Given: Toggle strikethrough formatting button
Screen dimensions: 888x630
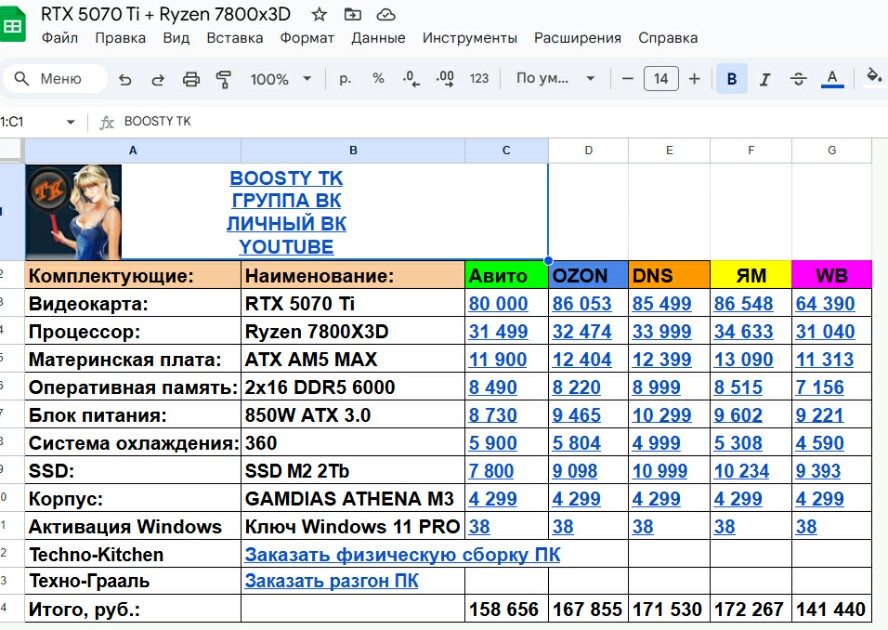Looking at the screenshot, I should pyautogui.click(x=799, y=79).
